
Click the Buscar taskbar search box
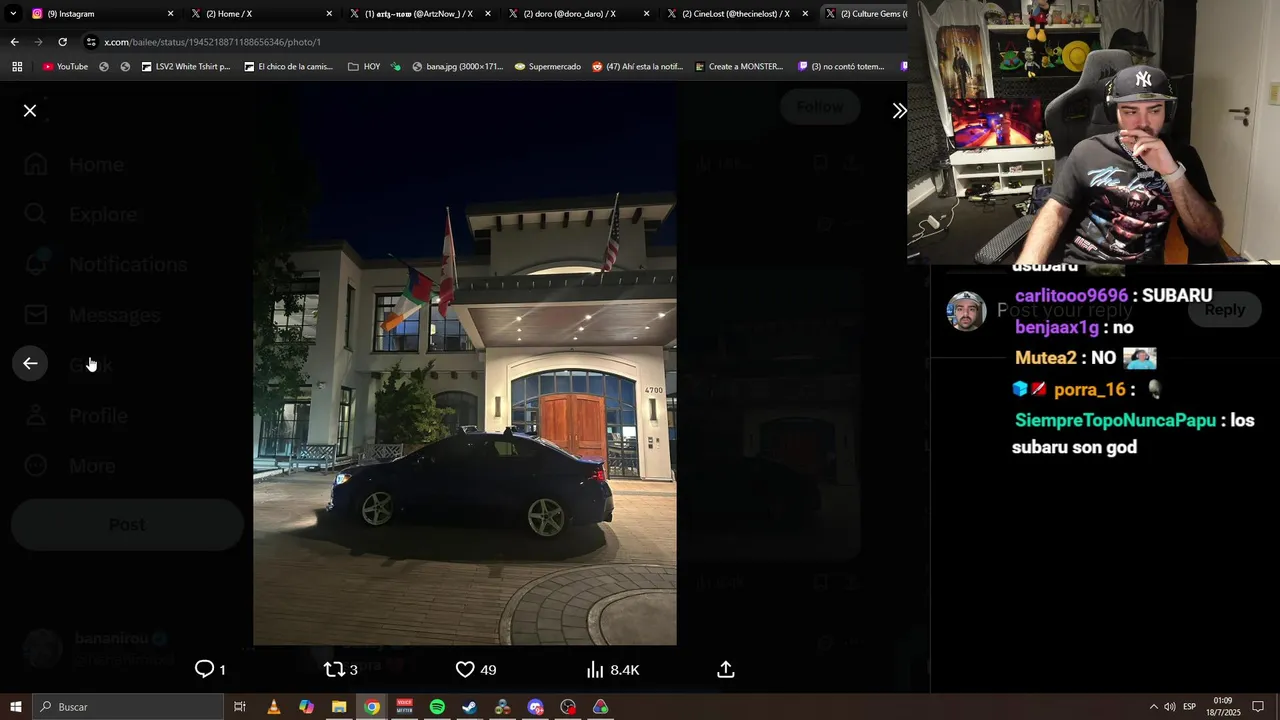(127, 707)
